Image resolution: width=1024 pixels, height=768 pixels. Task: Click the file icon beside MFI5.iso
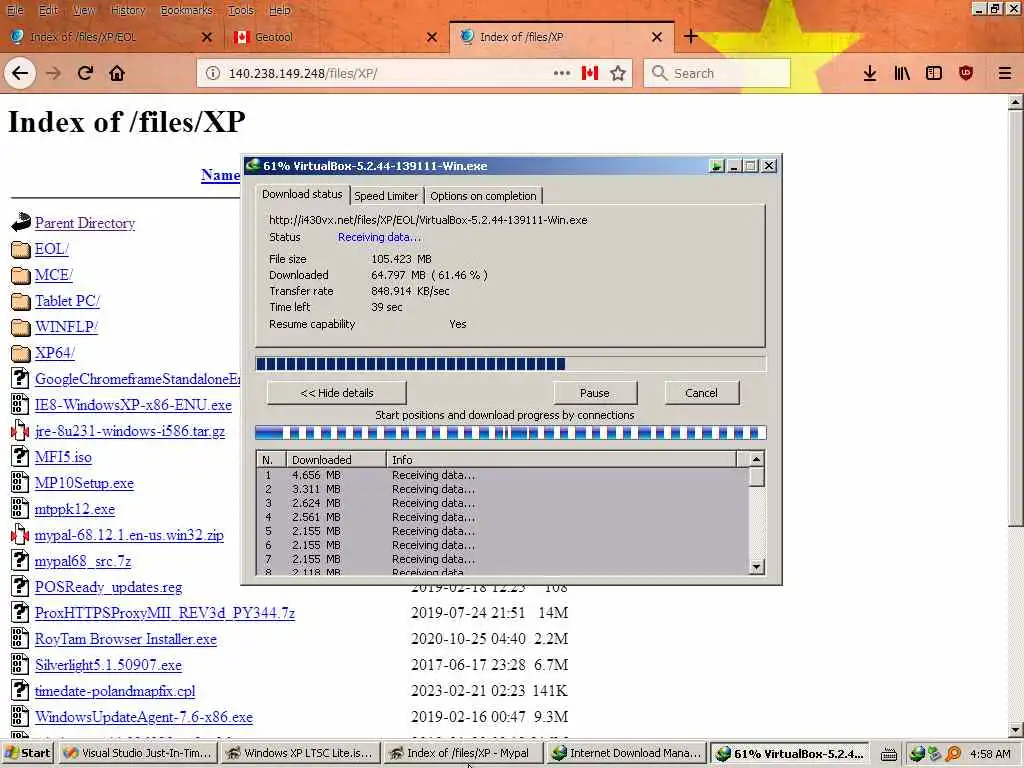[20, 456]
